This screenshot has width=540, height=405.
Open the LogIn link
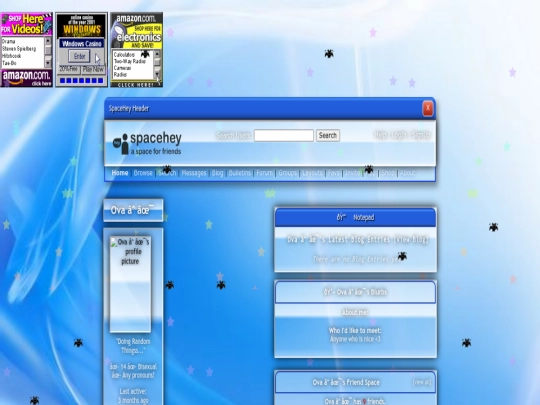399,135
